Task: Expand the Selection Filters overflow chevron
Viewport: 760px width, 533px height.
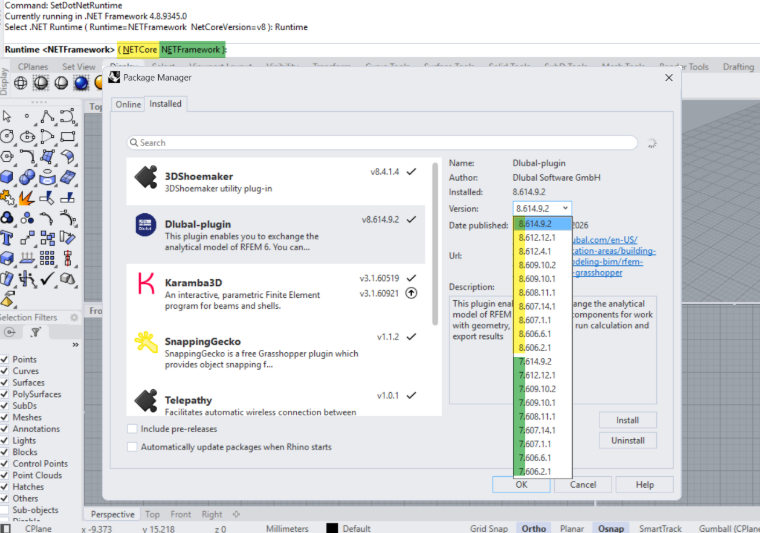Action: [75, 345]
